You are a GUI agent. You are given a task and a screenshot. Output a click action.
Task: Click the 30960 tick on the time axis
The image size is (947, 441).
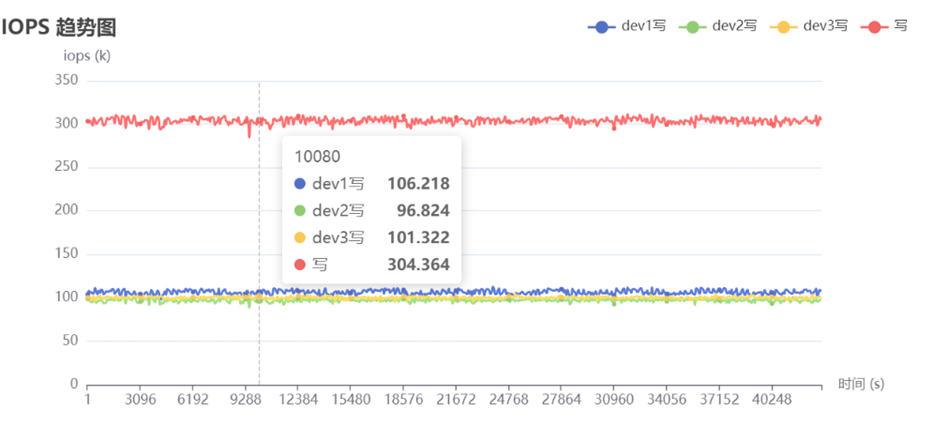click(613, 400)
